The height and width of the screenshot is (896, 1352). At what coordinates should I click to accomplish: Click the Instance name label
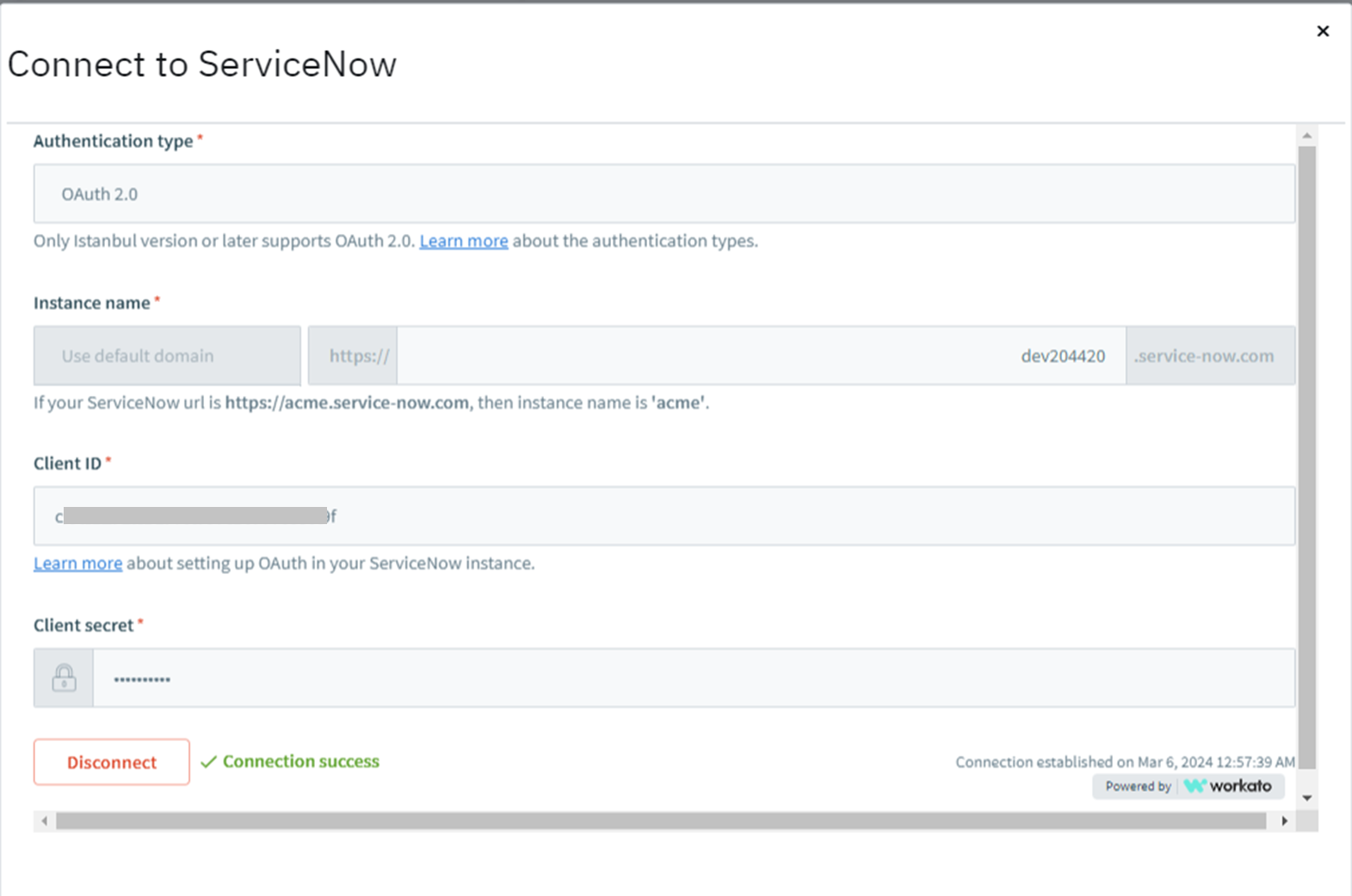pos(92,303)
